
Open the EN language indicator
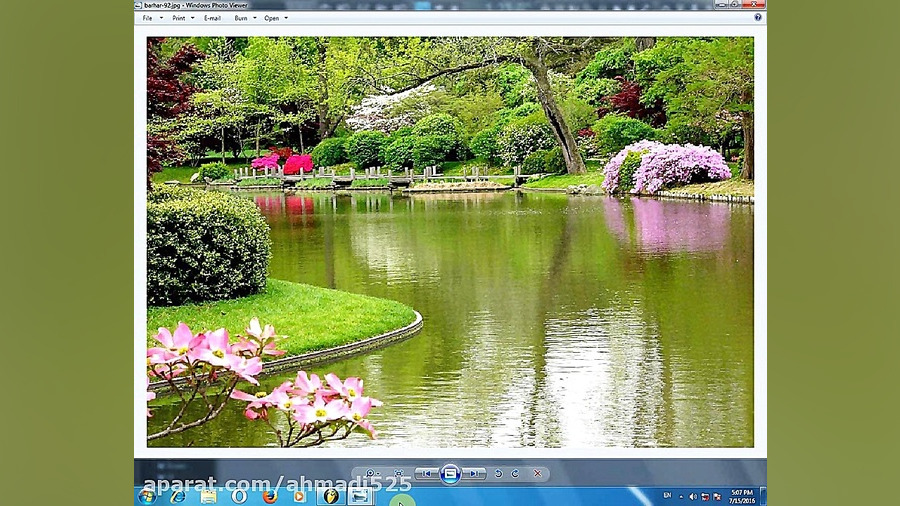pyautogui.click(x=667, y=495)
